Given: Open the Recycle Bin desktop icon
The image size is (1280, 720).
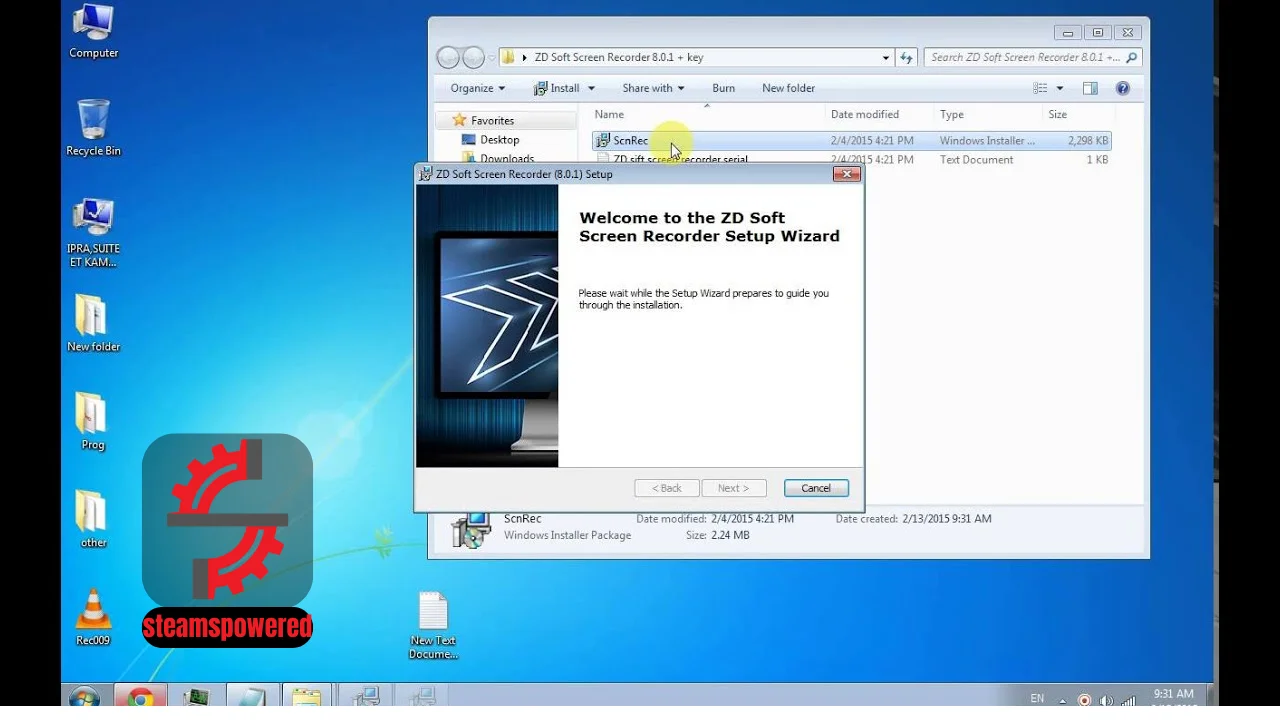Looking at the screenshot, I should tap(93, 128).
